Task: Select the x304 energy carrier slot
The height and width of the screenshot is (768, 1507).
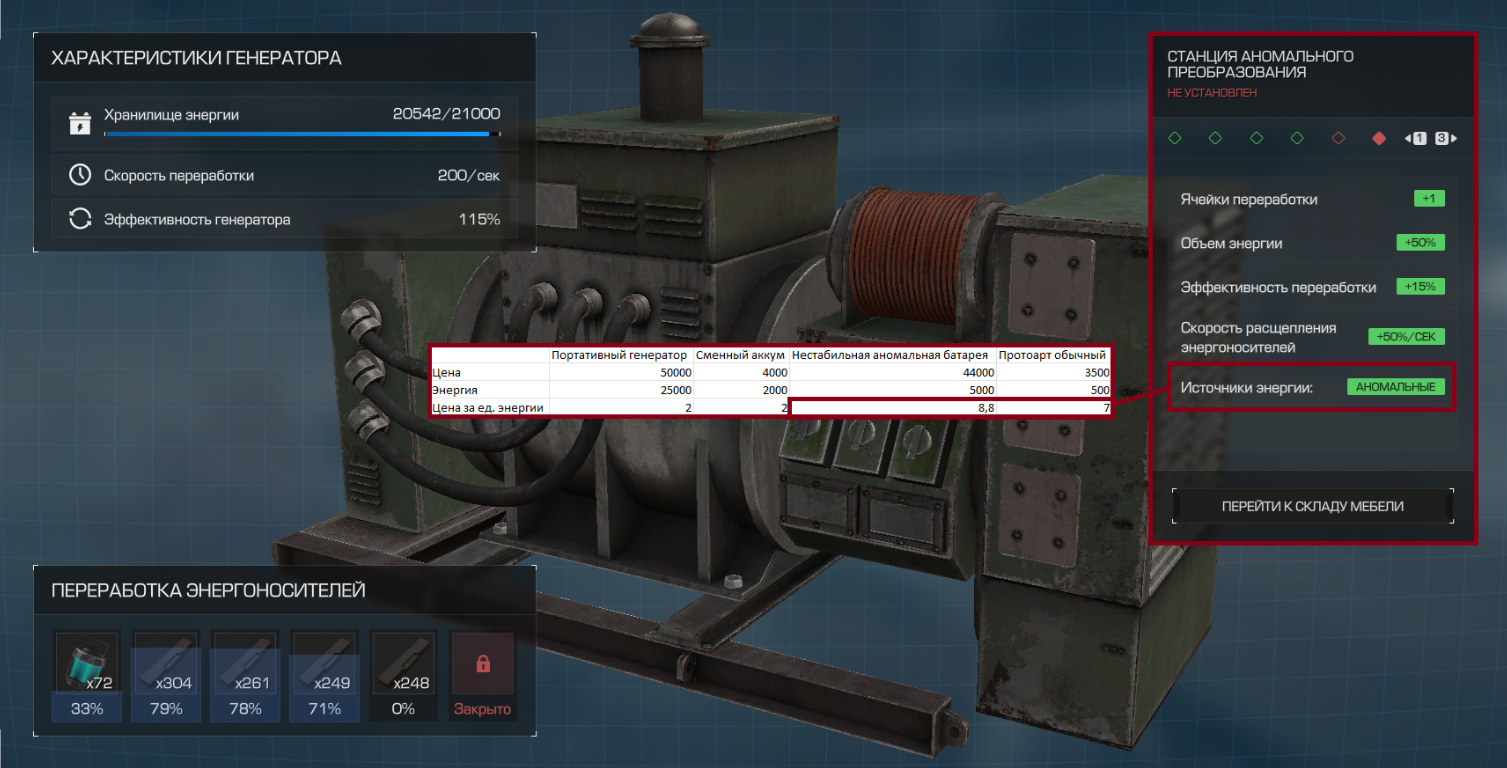Action: coord(167,663)
